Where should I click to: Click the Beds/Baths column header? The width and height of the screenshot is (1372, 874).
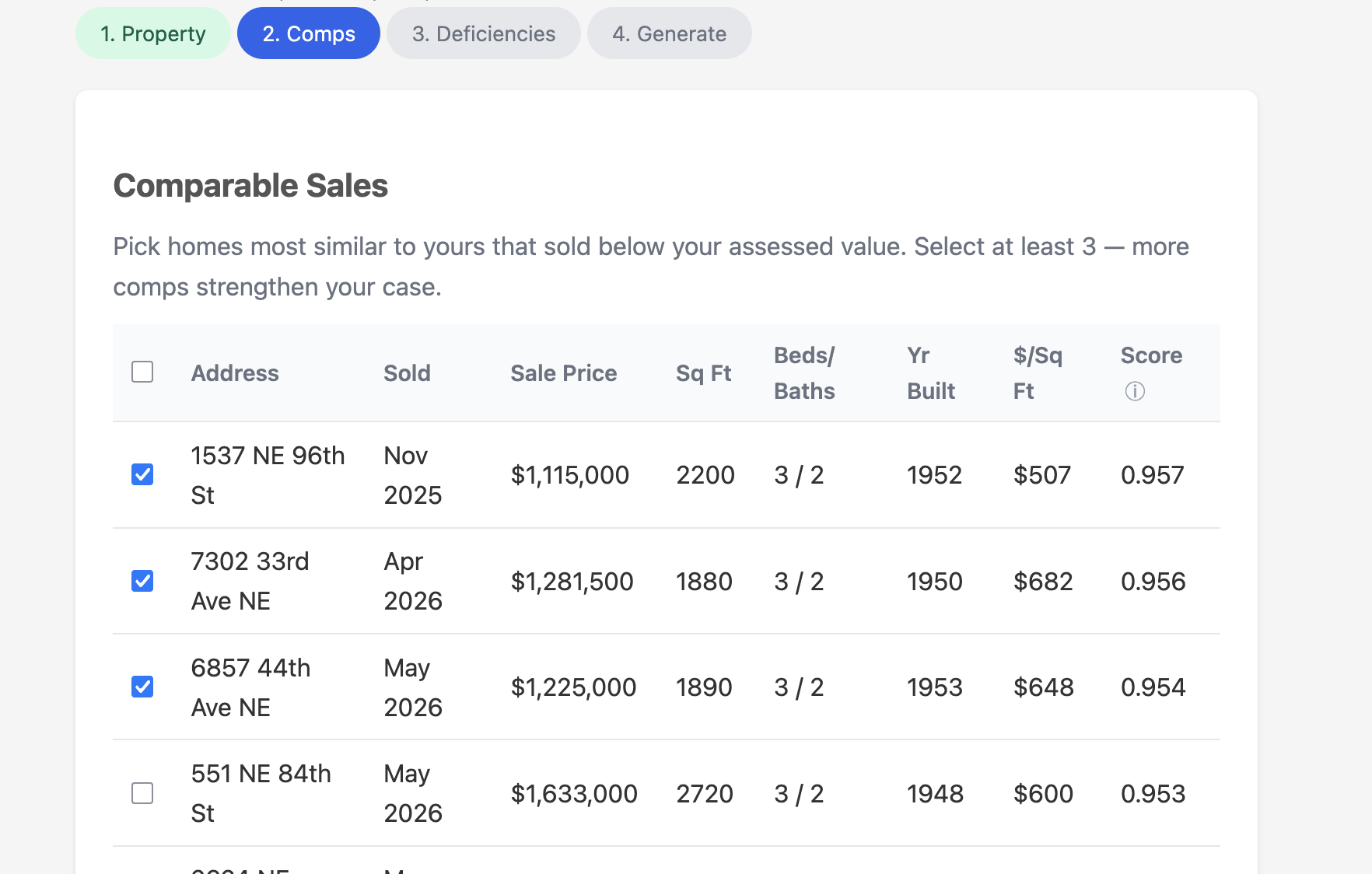[804, 373]
